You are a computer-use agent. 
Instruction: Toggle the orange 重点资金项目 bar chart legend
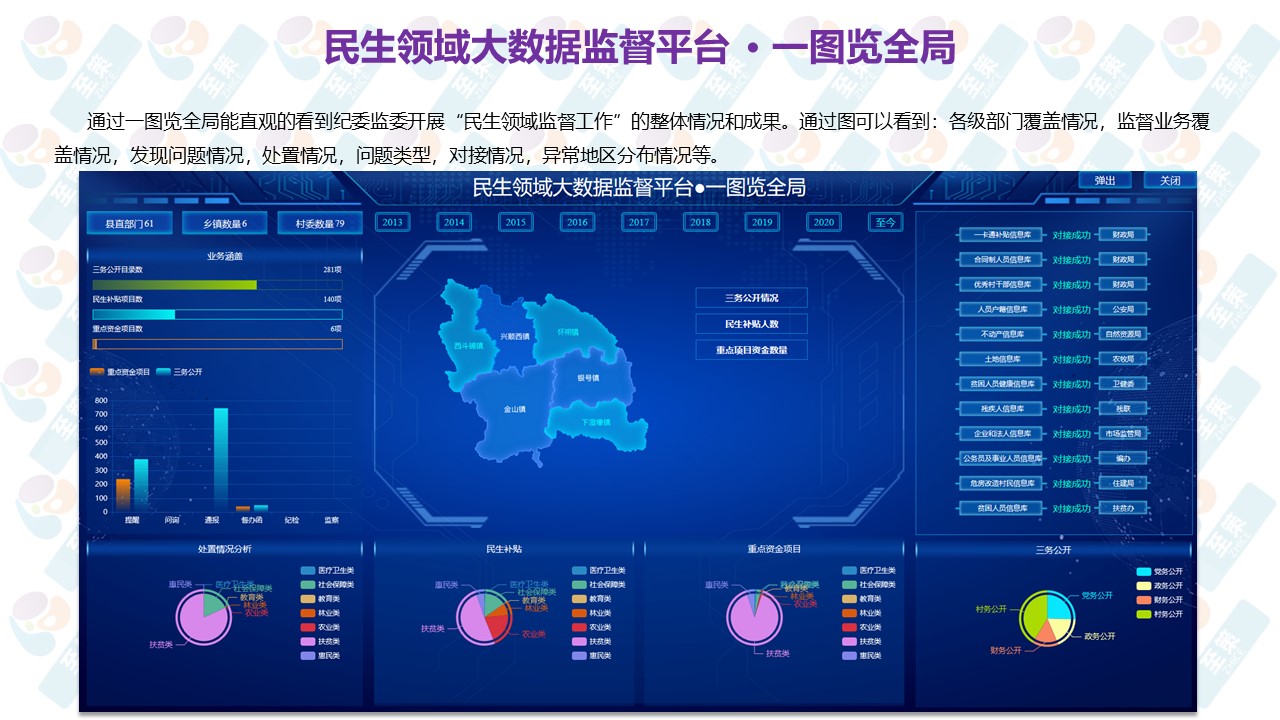point(98,372)
